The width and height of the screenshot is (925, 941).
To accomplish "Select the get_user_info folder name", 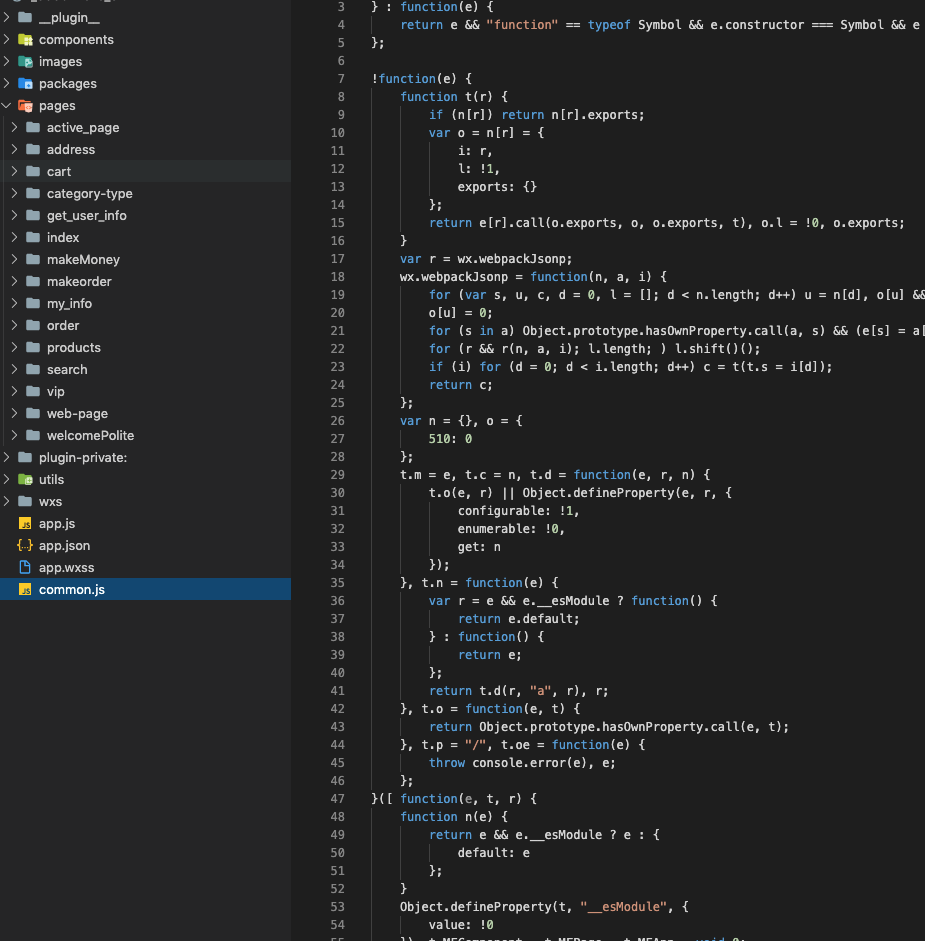I will (x=86, y=215).
